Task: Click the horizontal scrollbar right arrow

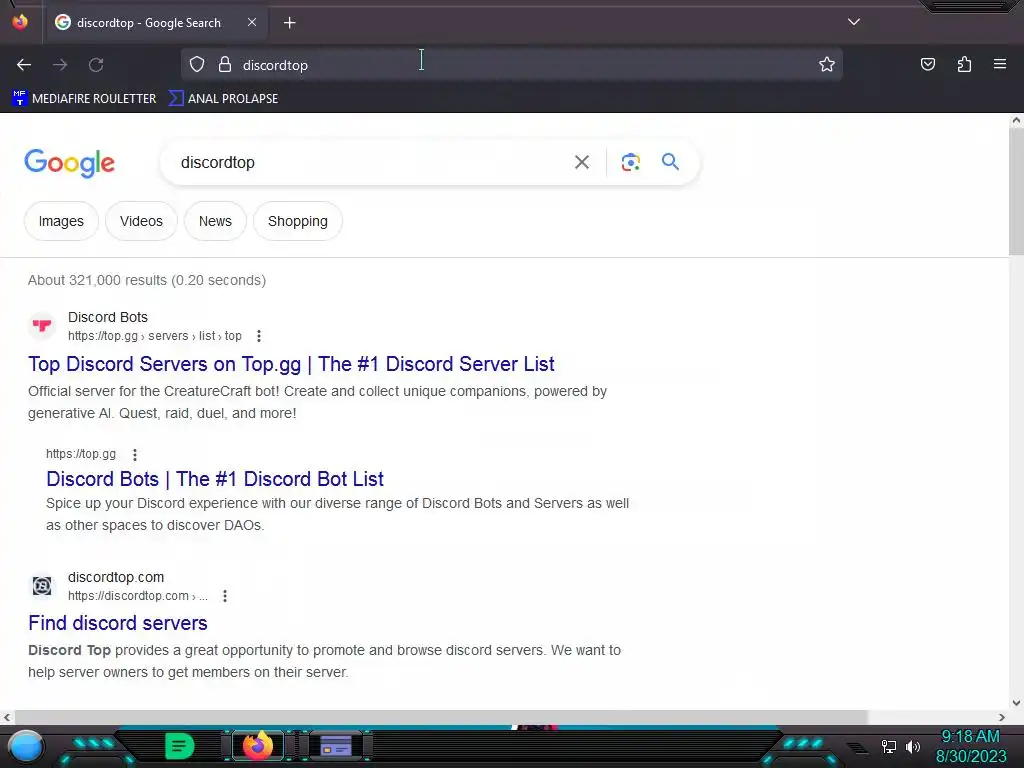Action: [x=1002, y=717]
